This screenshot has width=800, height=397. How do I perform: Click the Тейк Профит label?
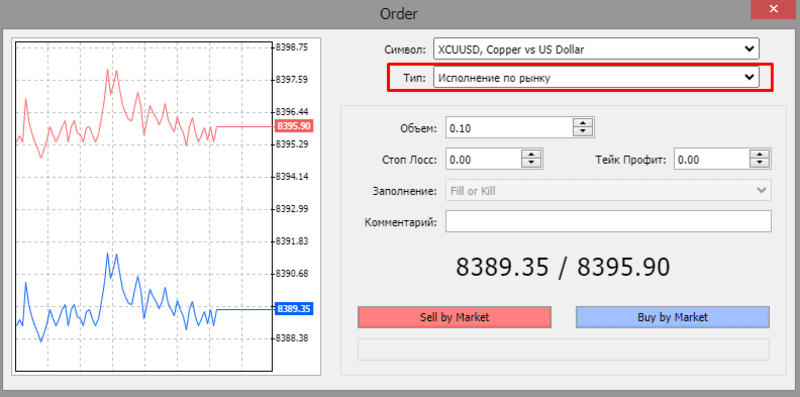click(x=630, y=160)
